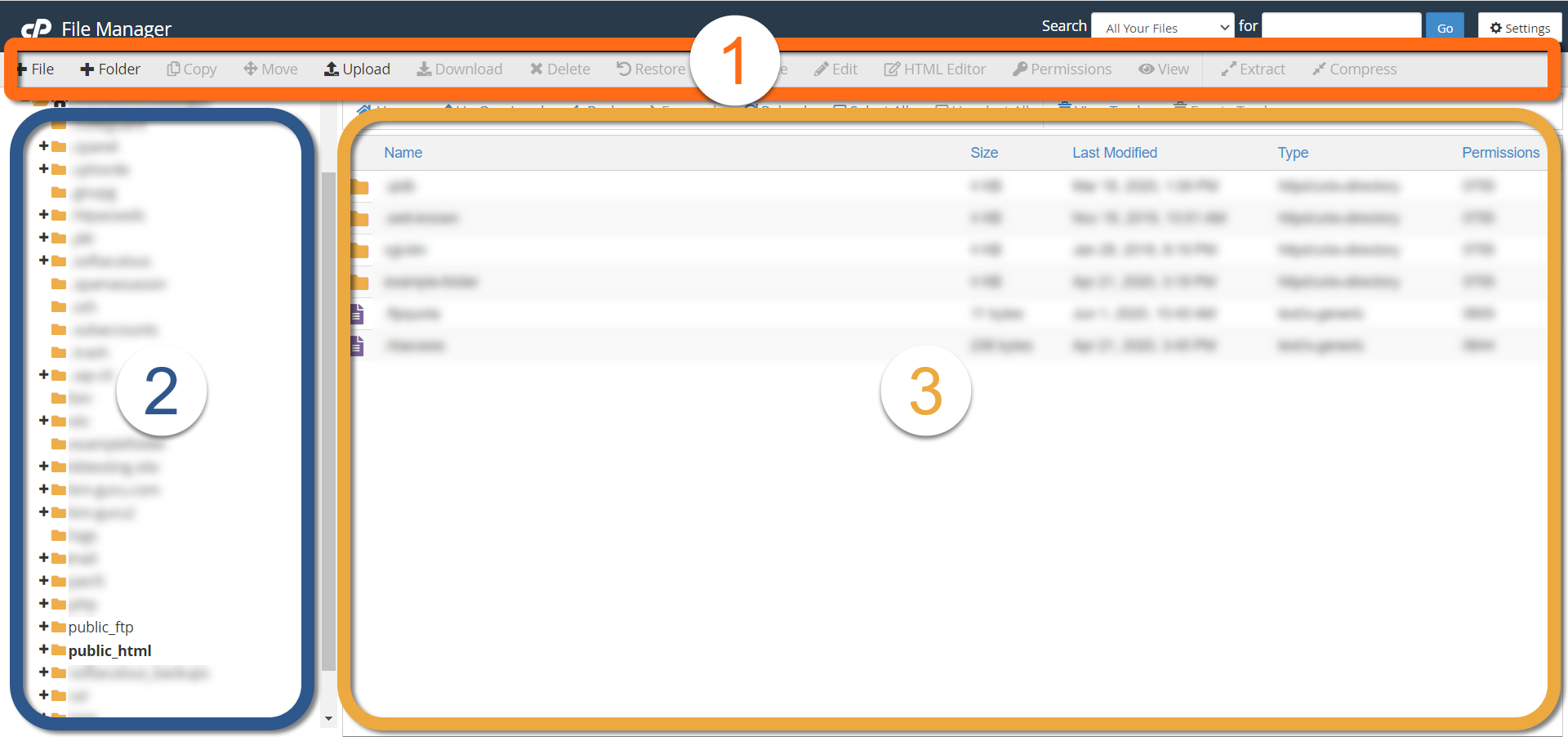Open File Manager Settings
The image size is (1568, 737).
(1519, 26)
